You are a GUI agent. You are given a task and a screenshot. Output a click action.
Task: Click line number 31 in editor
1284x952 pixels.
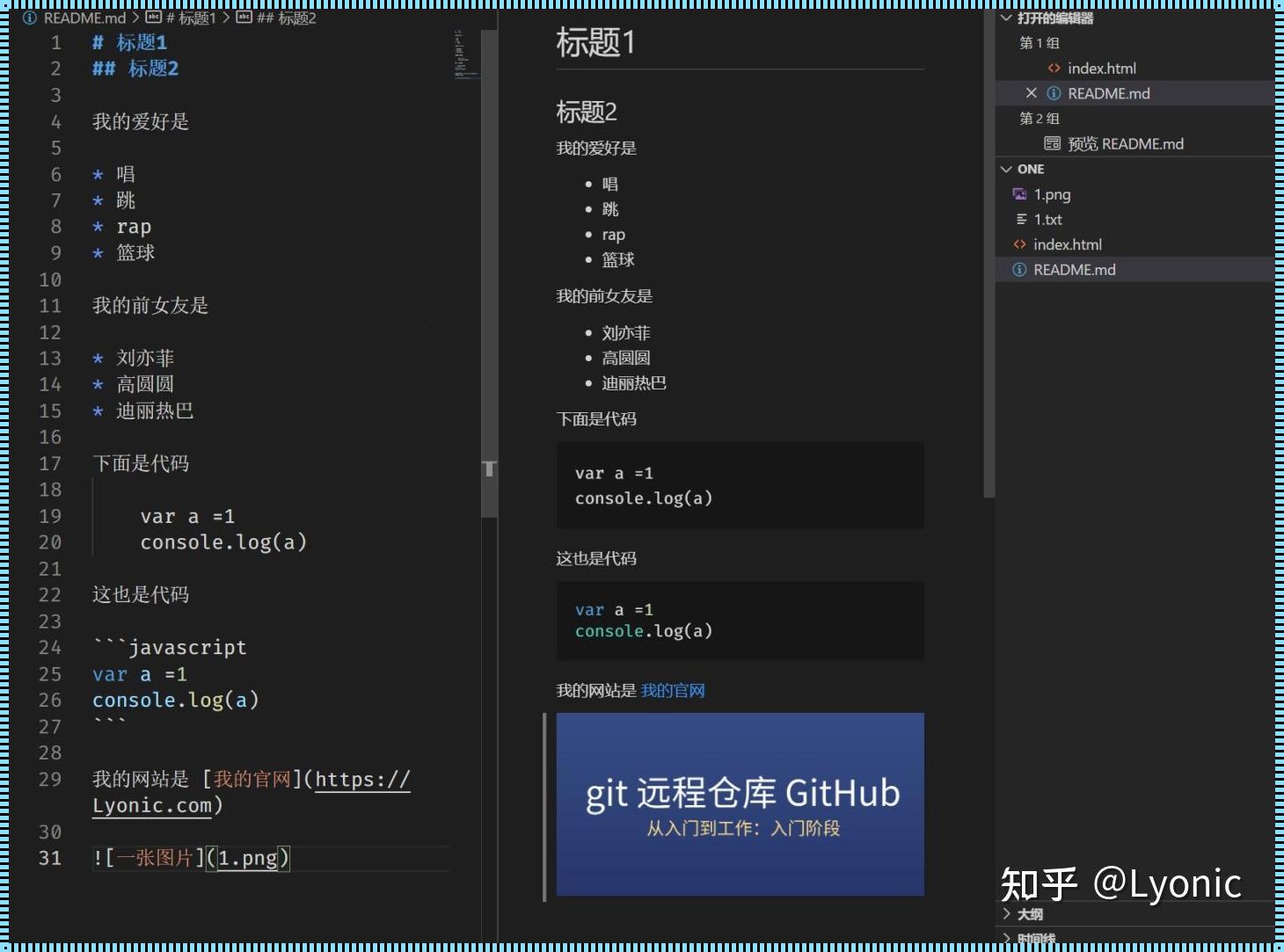point(50,858)
